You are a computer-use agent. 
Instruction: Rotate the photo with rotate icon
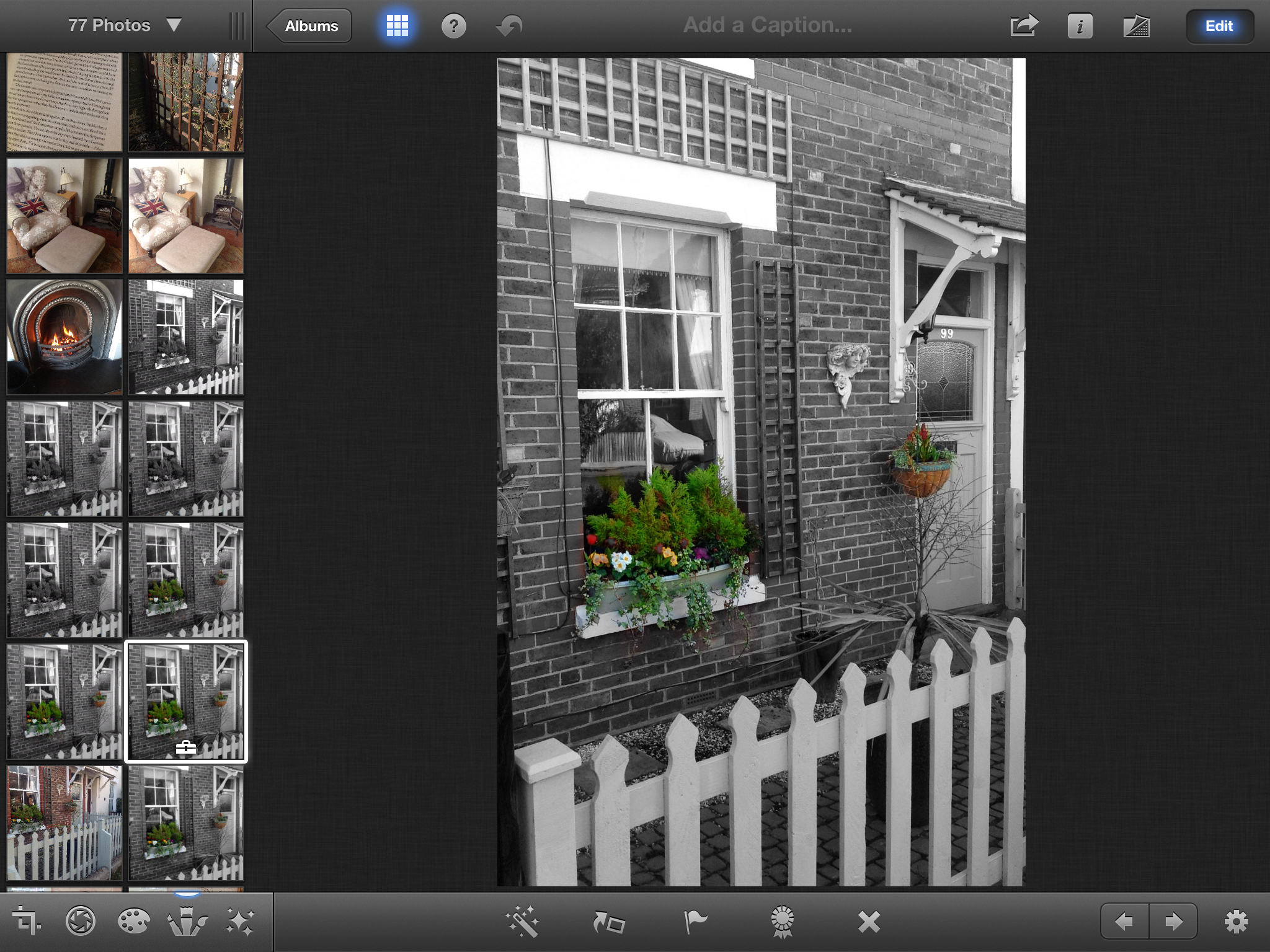608,922
